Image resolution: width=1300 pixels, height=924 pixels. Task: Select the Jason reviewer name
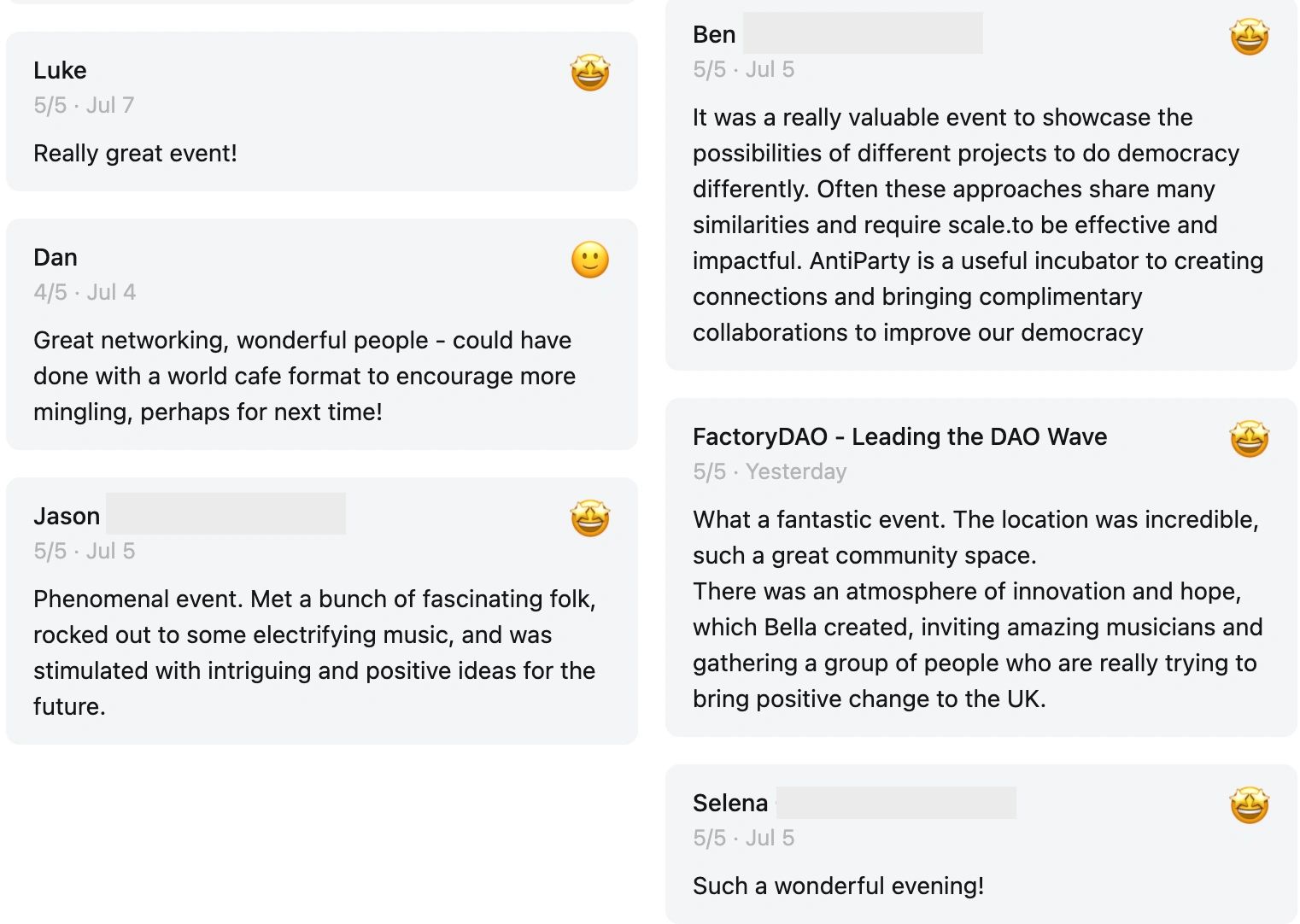(x=67, y=516)
